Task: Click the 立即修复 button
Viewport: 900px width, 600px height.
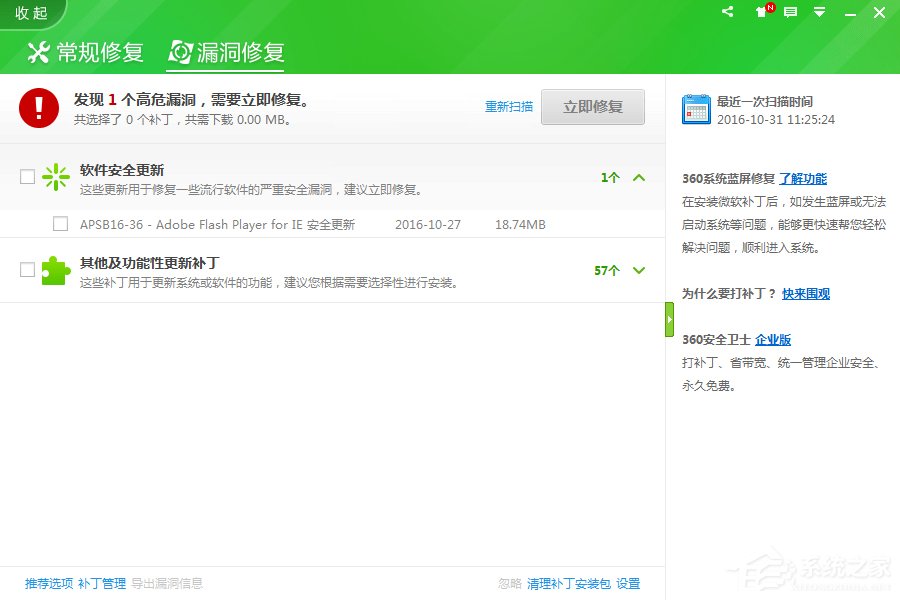Action: click(592, 107)
